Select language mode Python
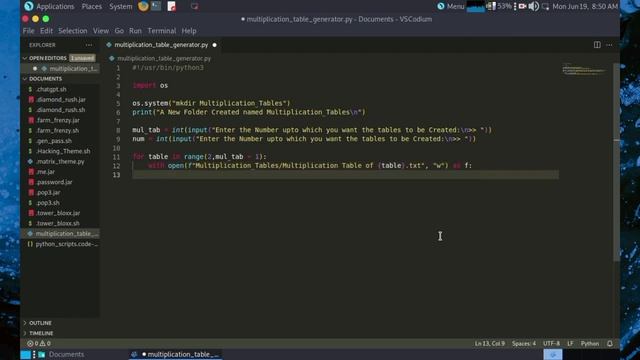 pos(590,344)
